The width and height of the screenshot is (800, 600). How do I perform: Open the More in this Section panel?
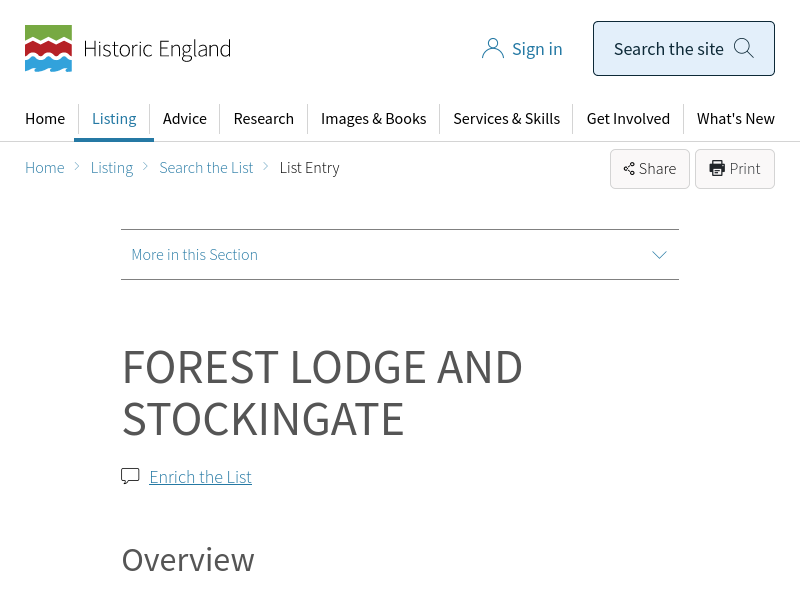[x=195, y=255]
